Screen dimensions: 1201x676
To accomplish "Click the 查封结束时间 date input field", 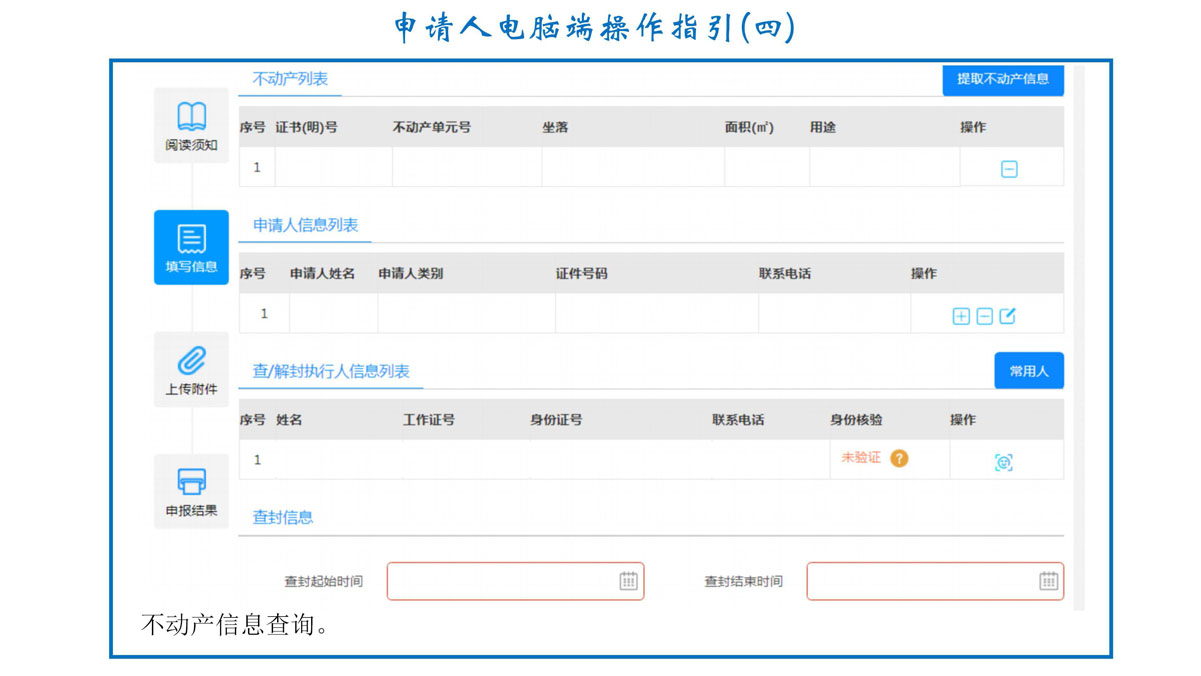I will [920, 581].
